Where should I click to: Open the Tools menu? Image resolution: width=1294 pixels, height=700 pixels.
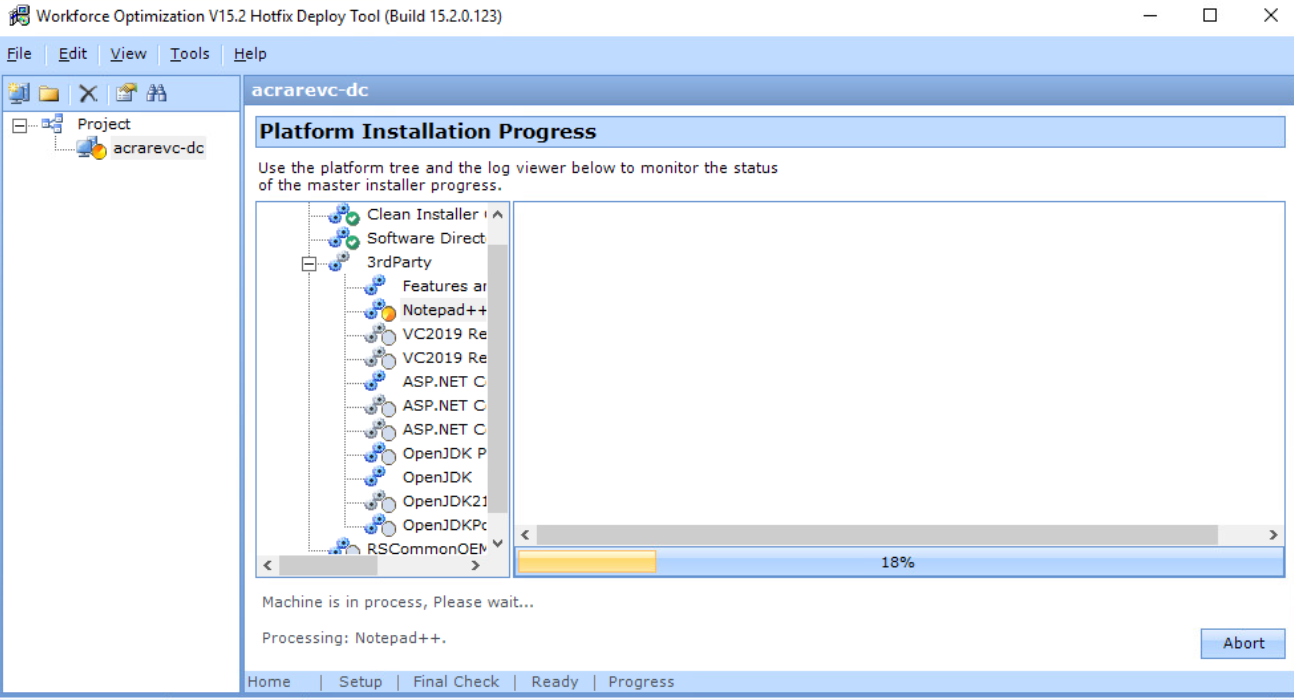pos(189,54)
